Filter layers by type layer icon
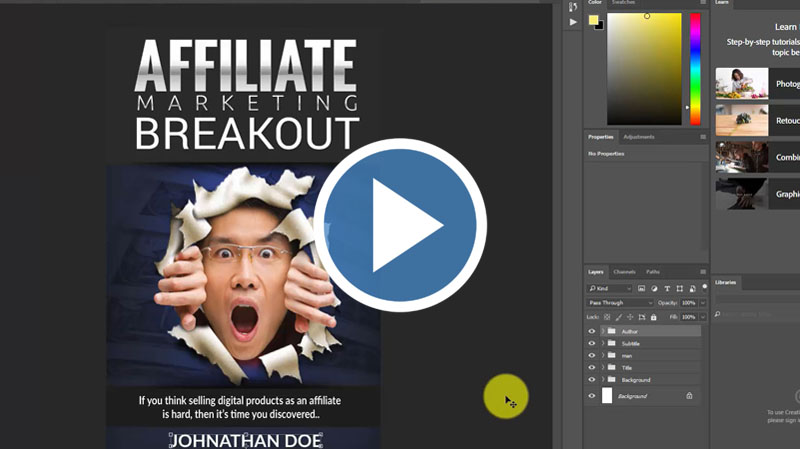This screenshot has width=800, height=449. coord(666,288)
